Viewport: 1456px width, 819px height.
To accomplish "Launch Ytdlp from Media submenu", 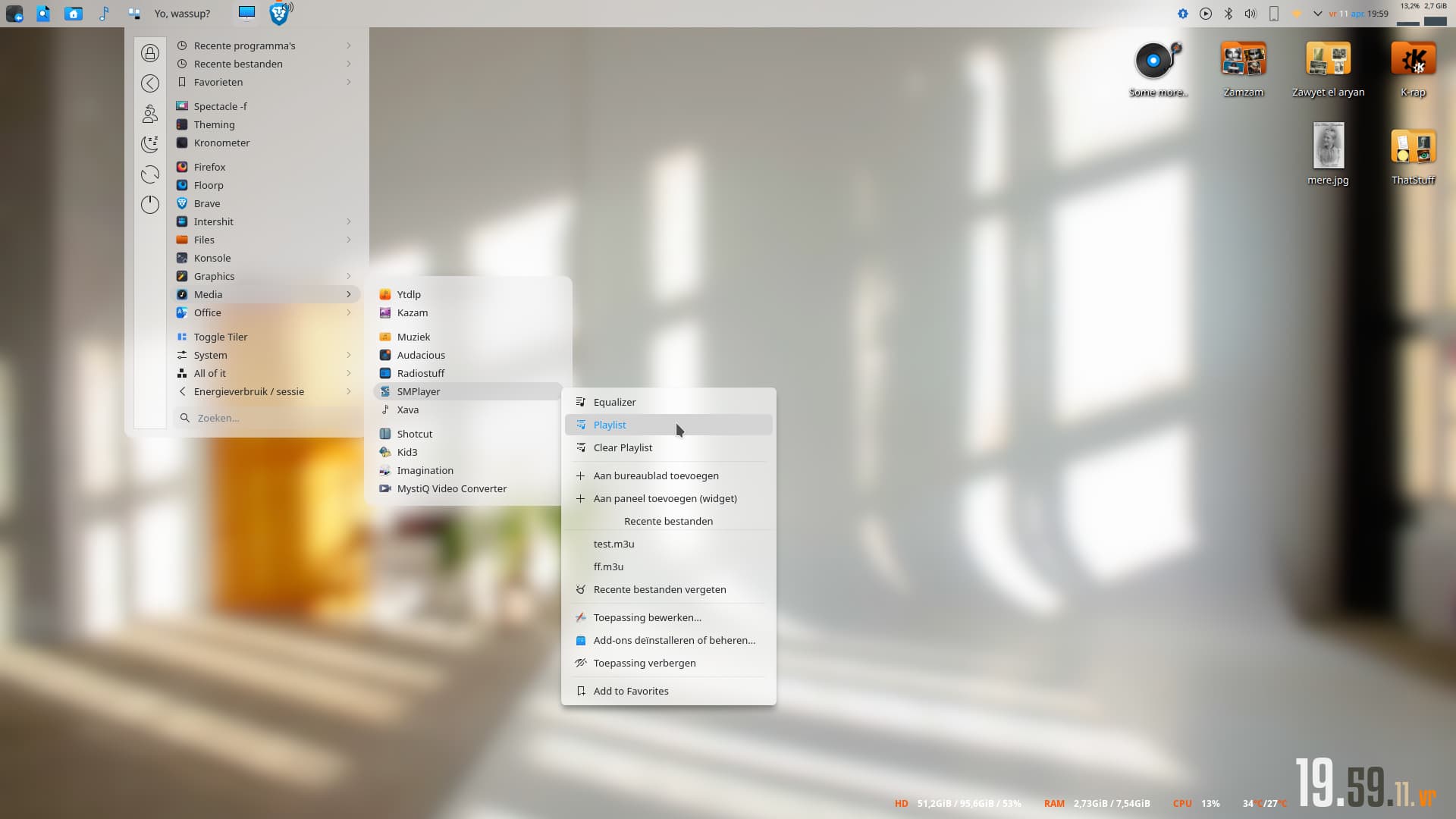I will [x=468, y=294].
